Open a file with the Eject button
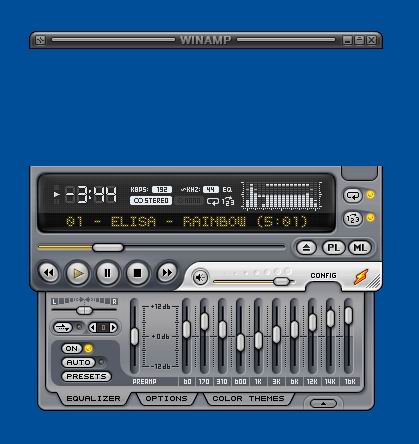This screenshot has height=444, width=419. [306, 248]
